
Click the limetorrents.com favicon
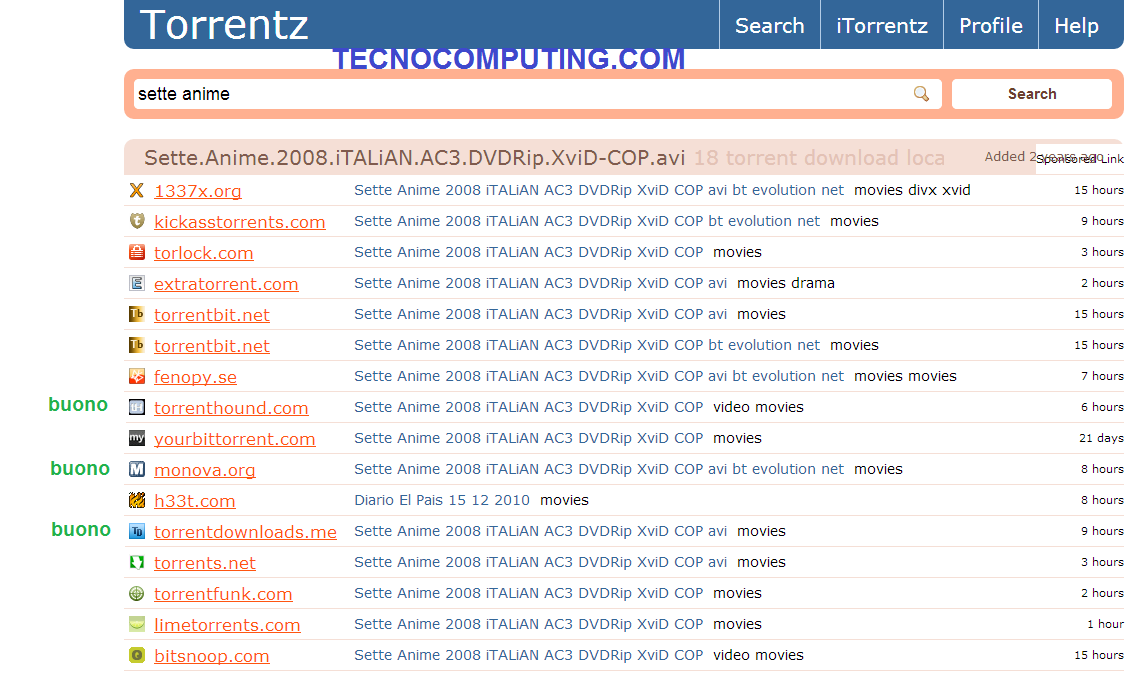[136, 624]
